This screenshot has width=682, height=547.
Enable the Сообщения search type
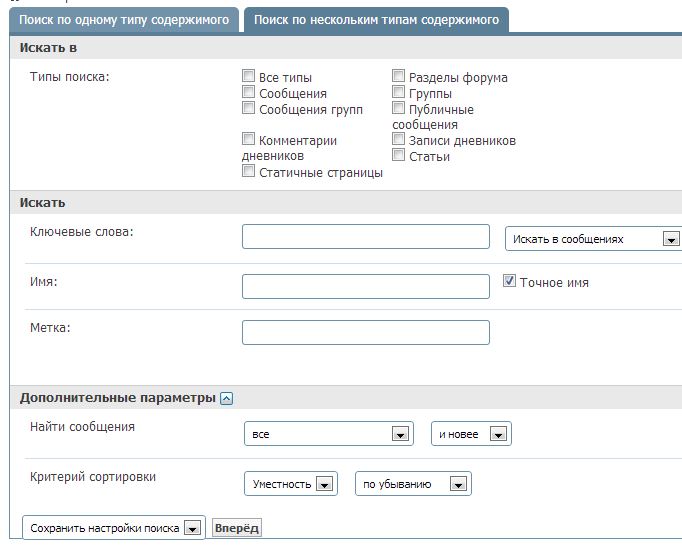(x=248, y=92)
